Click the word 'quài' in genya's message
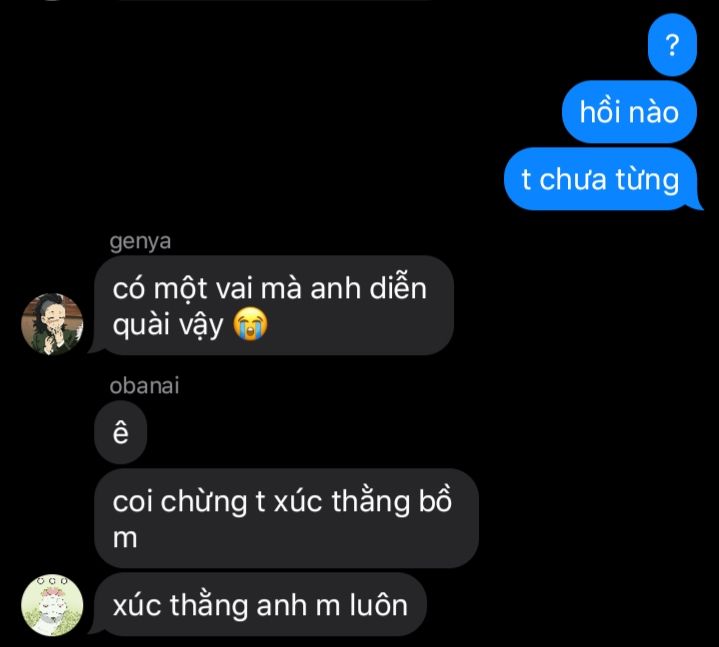The width and height of the screenshot is (719, 647). click(x=142, y=325)
